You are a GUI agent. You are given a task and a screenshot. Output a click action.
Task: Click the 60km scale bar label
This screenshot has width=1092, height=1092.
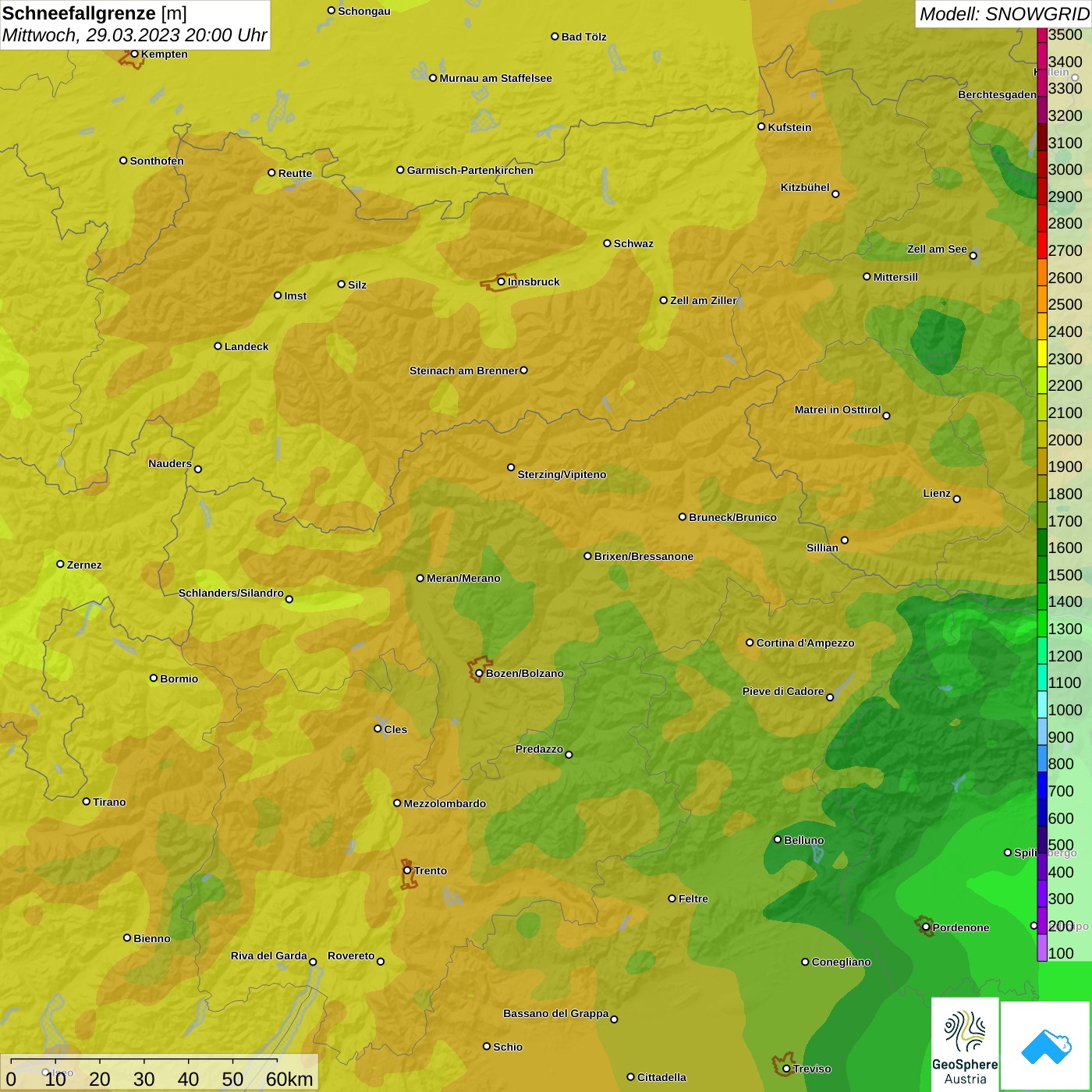(289, 1079)
